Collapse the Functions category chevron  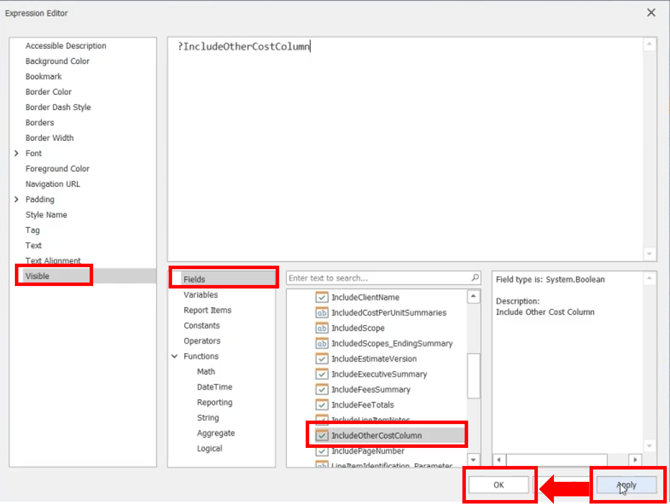point(174,356)
